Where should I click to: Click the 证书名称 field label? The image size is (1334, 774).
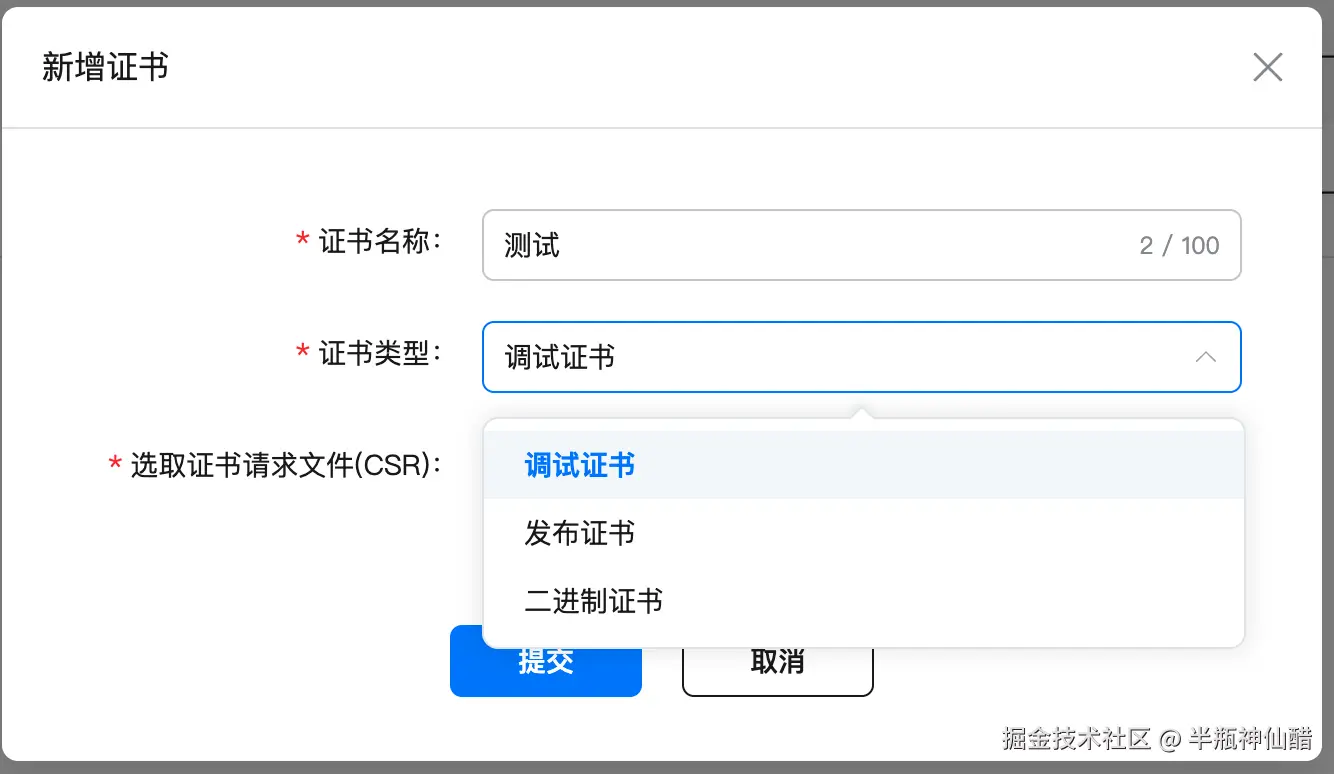point(380,242)
